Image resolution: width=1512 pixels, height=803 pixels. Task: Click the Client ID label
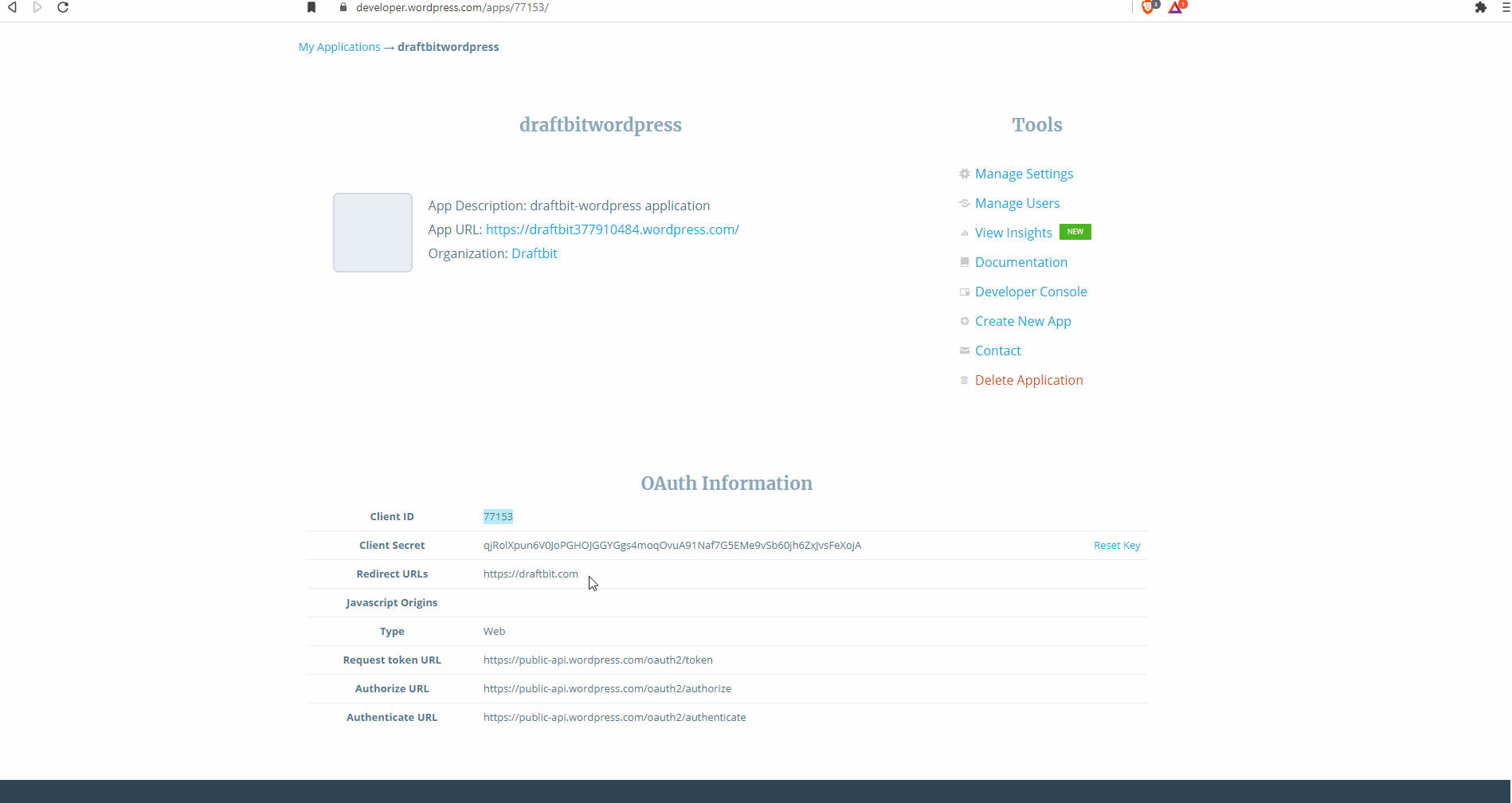pyautogui.click(x=392, y=517)
